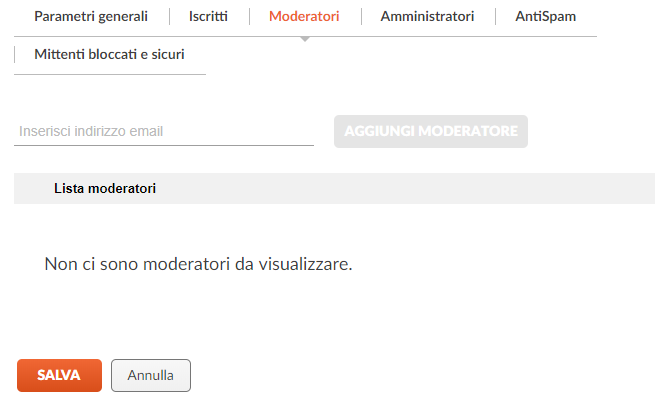The image size is (655, 408).
Task: Click the underline beneath the email field
Action: pos(164,145)
